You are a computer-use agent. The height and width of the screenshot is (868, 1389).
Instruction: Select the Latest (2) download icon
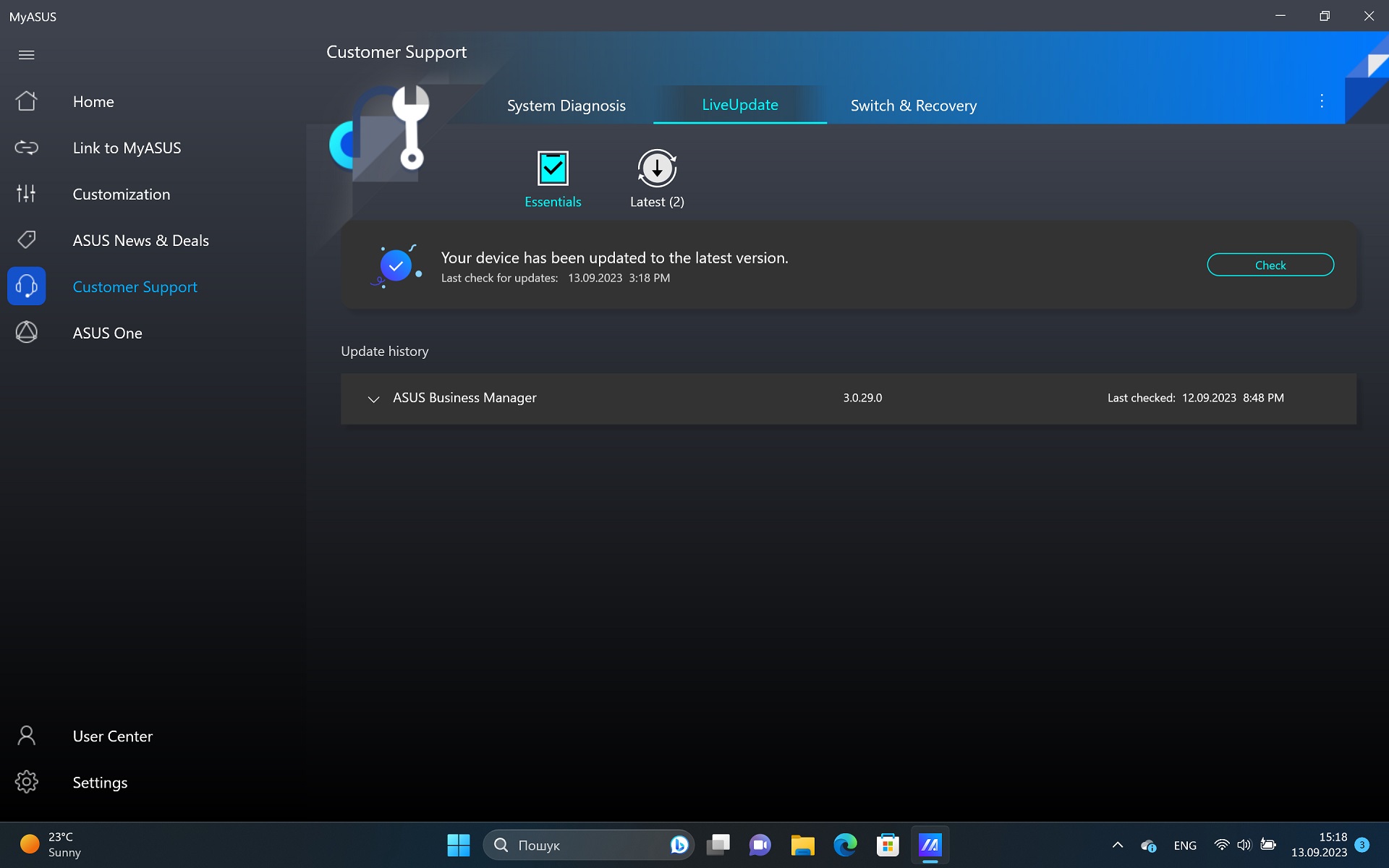coord(657,169)
